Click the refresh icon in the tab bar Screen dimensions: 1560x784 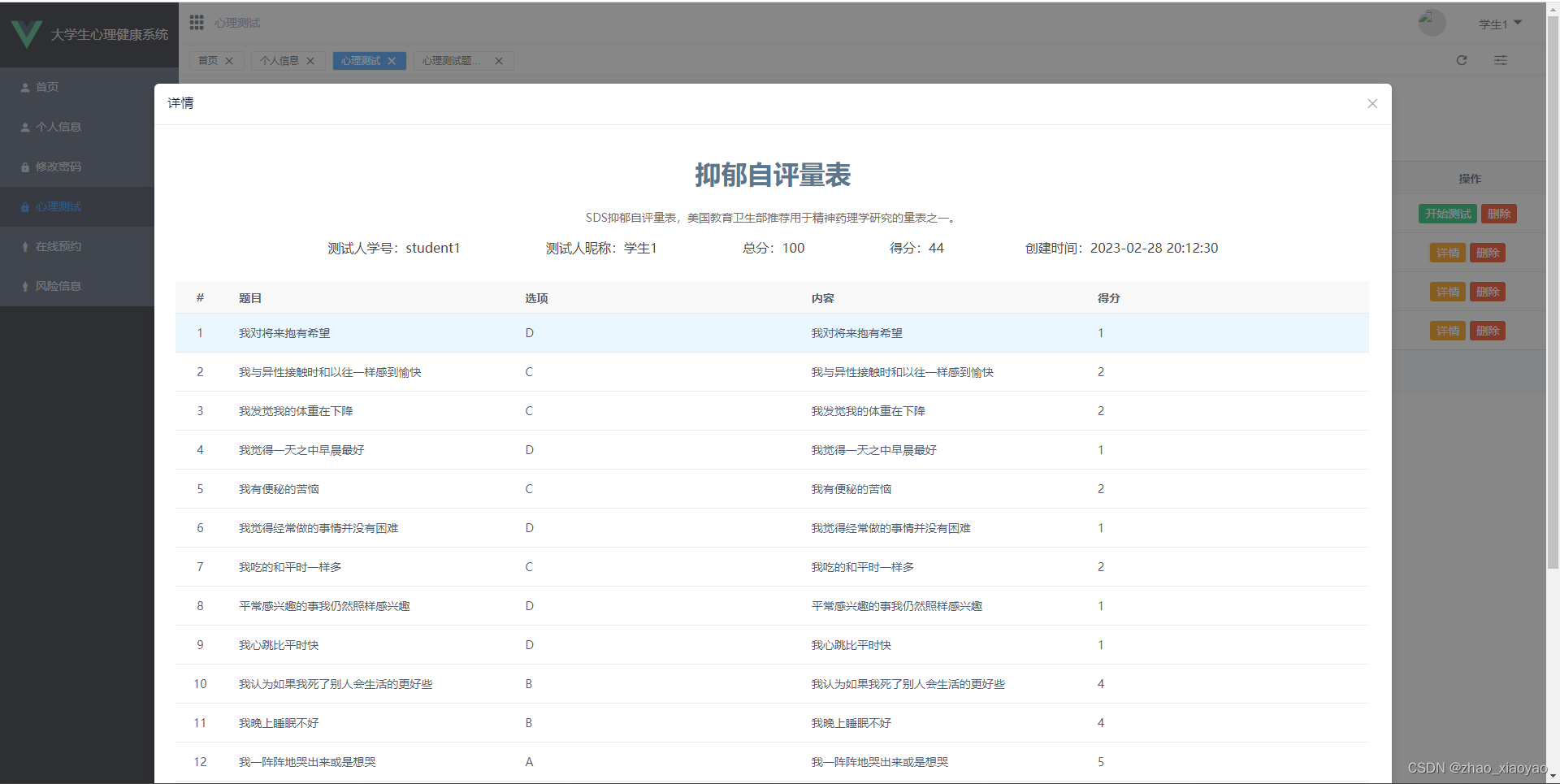[1462, 60]
